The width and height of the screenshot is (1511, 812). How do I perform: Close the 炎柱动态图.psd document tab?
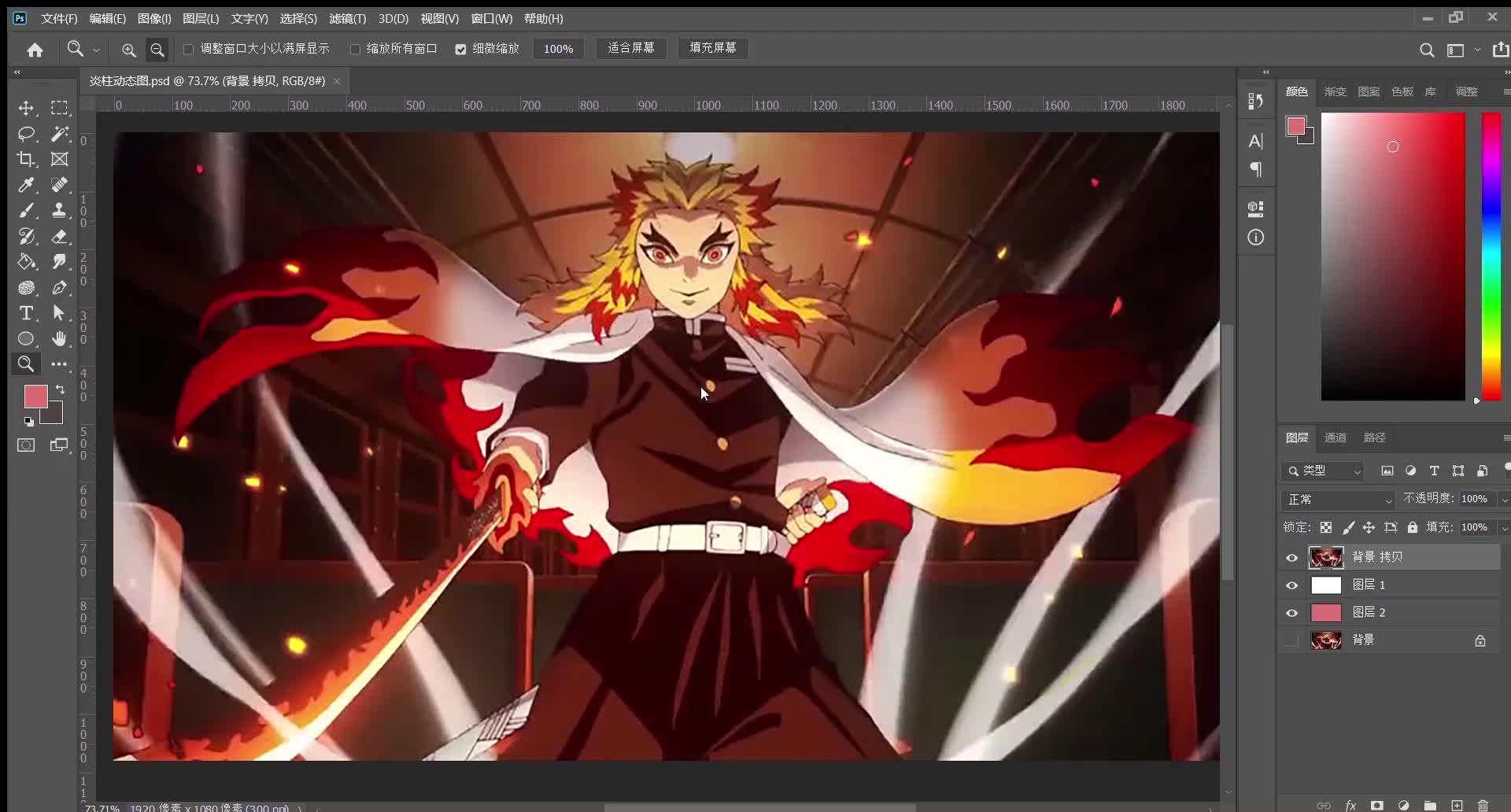tap(337, 81)
